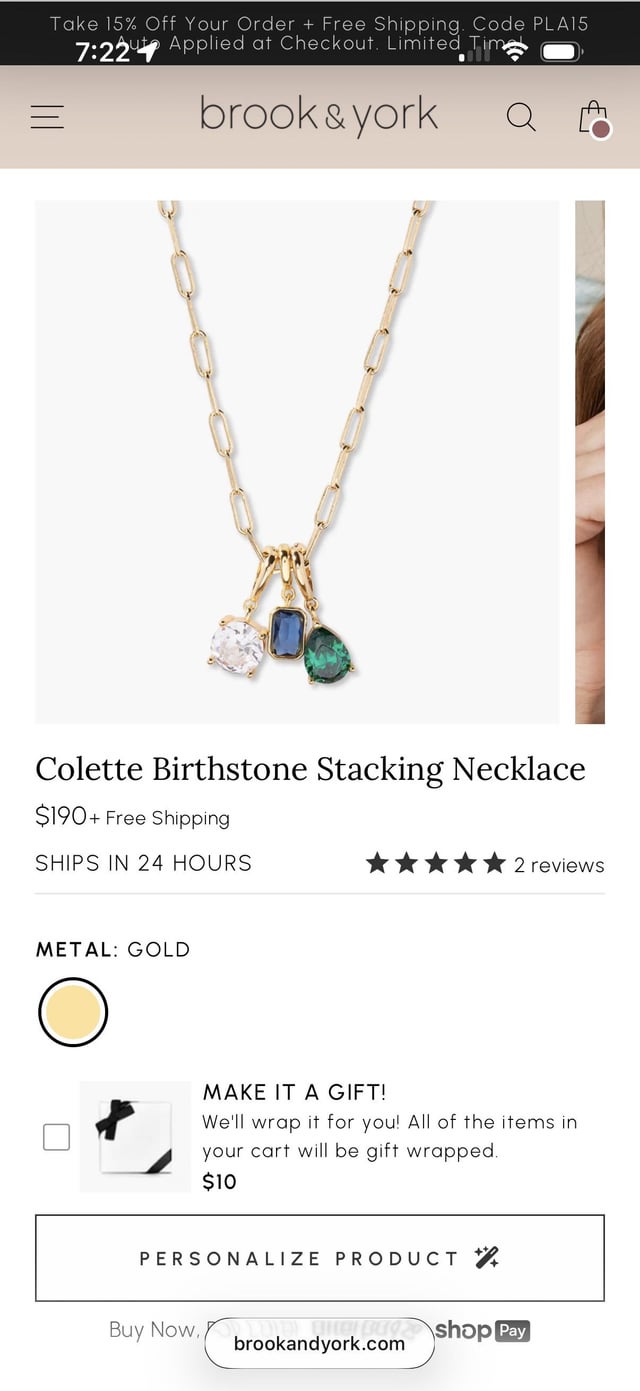Check the Make It A Gift checkbox
Image resolution: width=640 pixels, height=1391 pixels.
pyautogui.click(x=57, y=1137)
